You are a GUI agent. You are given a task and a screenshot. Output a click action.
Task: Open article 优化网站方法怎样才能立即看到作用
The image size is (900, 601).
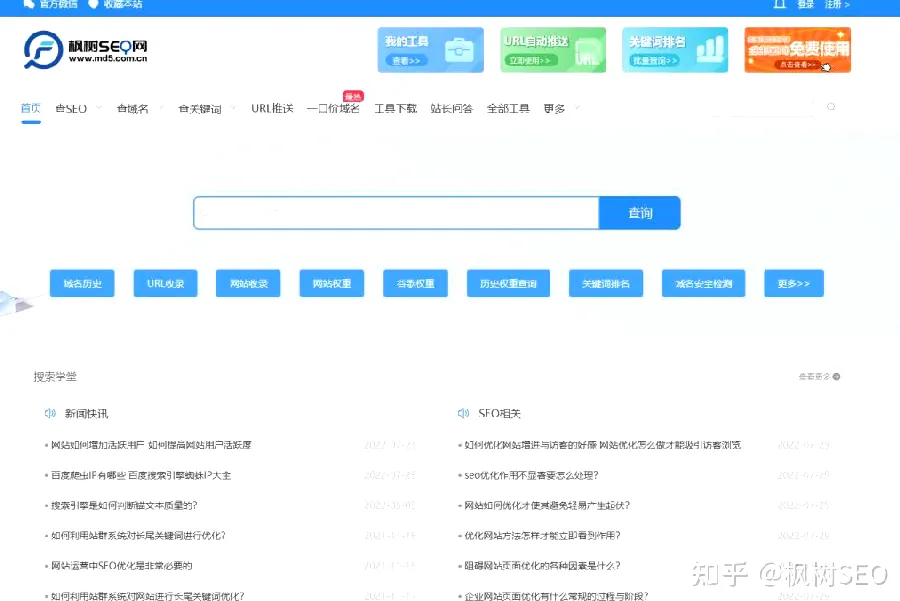pyautogui.click(x=542, y=536)
